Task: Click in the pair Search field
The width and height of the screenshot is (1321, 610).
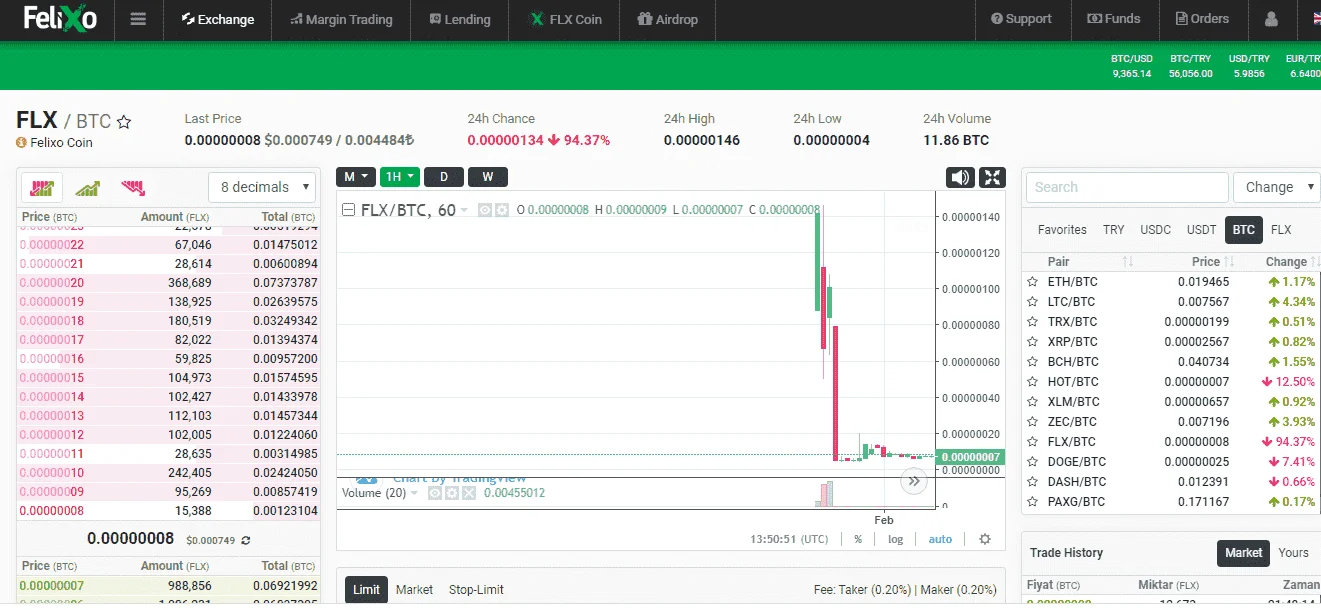Action: (1127, 187)
